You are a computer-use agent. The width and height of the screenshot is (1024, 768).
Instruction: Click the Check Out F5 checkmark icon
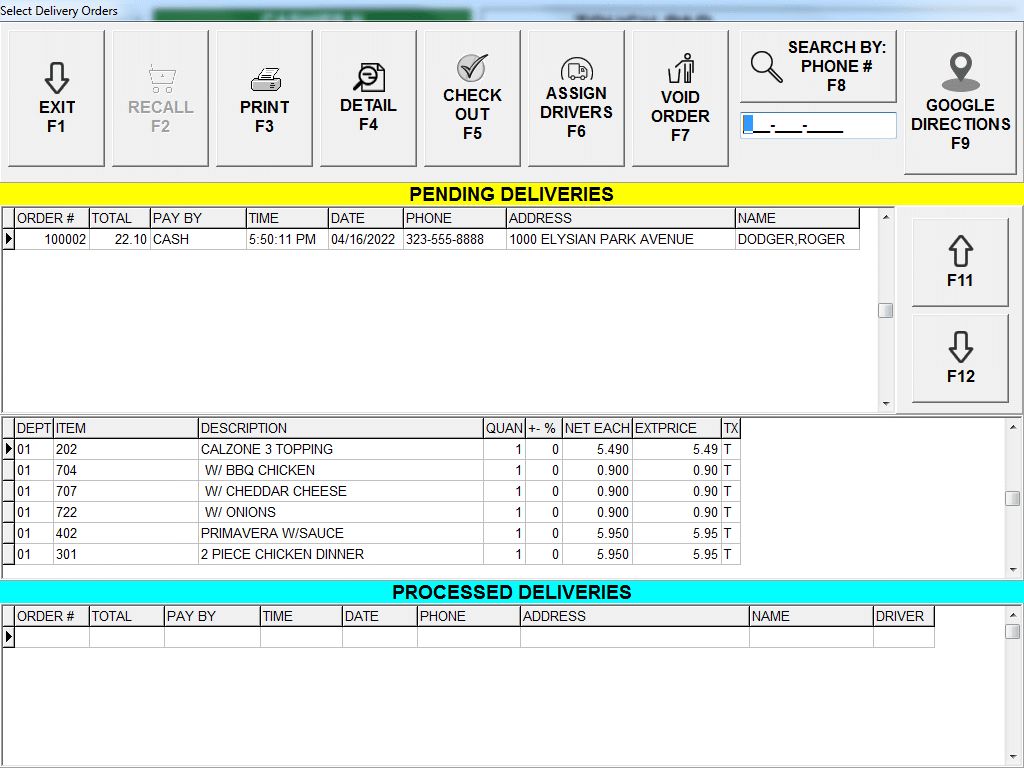click(x=472, y=68)
